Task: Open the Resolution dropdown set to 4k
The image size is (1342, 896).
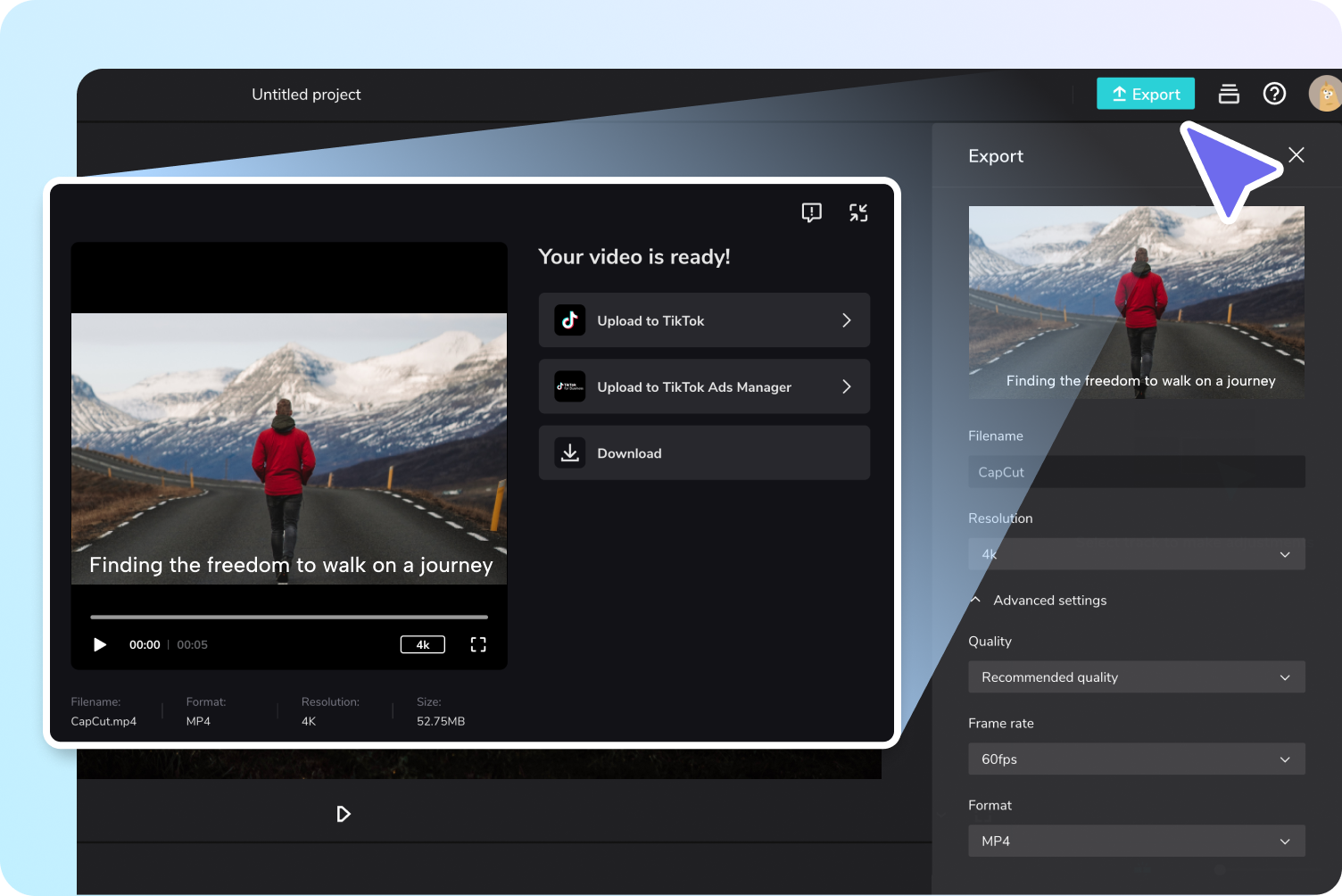Action: pos(1137,554)
